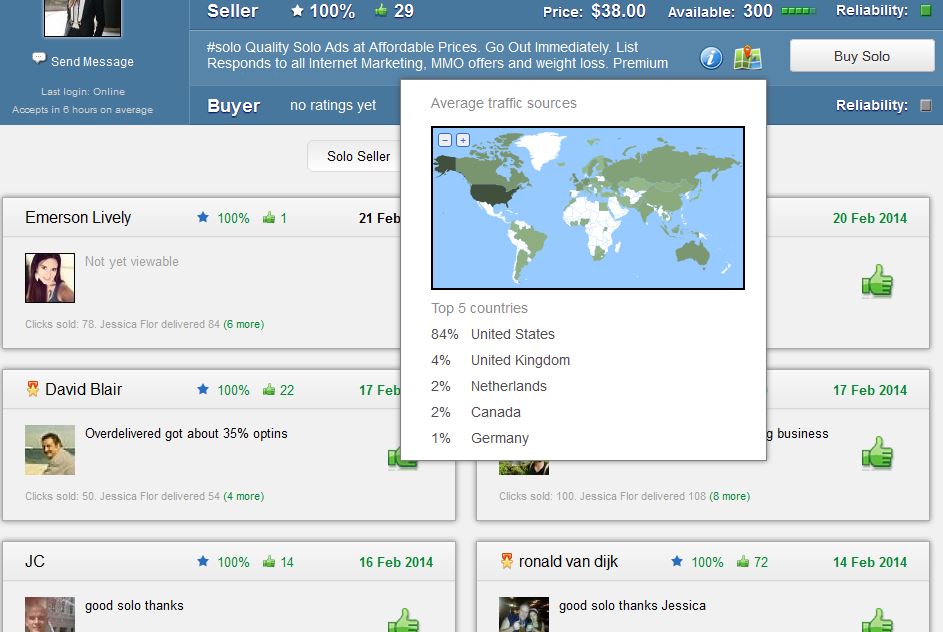Click the seller's thumbs-up rating icon
The height and width of the screenshot is (632, 943).
pos(381,11)
